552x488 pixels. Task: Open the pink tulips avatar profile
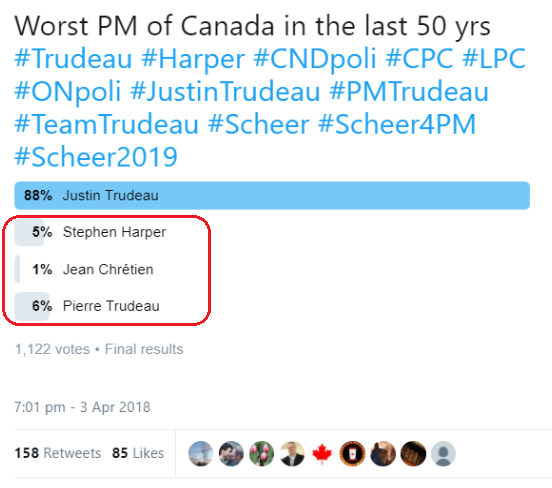coord(262,453)
